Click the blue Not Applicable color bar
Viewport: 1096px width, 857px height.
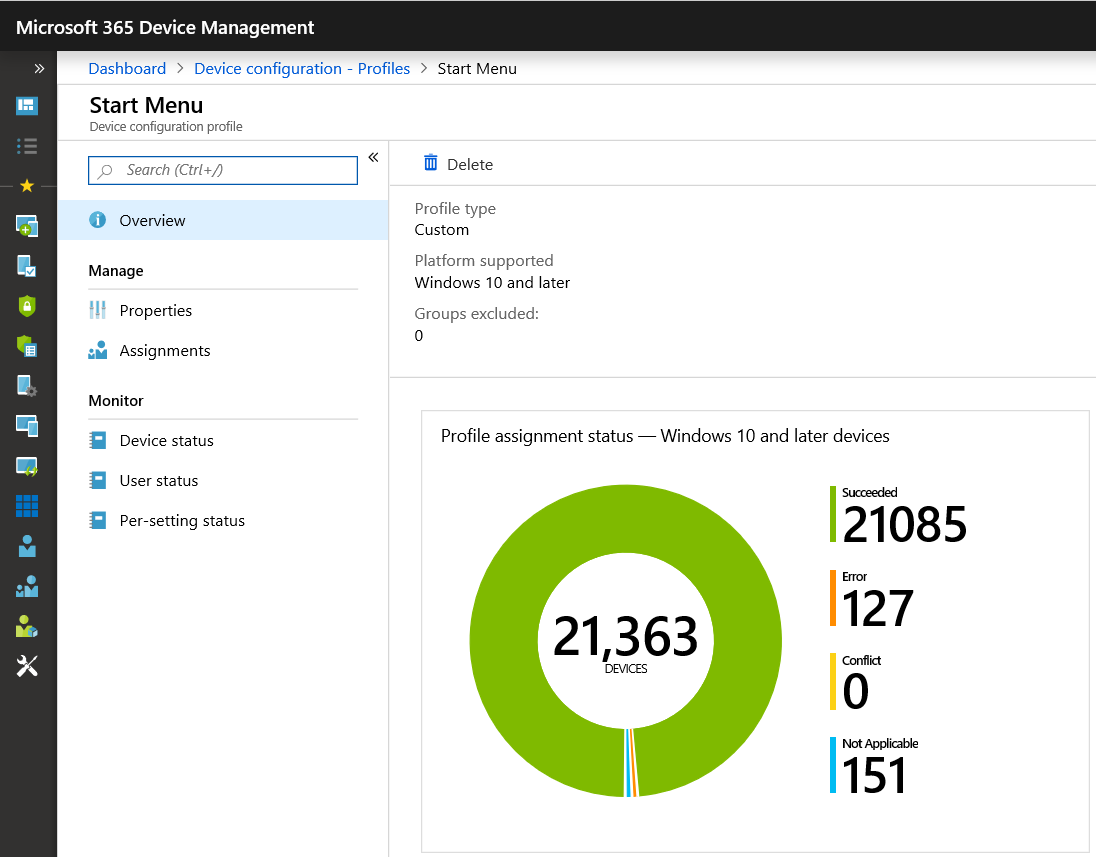click(832, 765)
